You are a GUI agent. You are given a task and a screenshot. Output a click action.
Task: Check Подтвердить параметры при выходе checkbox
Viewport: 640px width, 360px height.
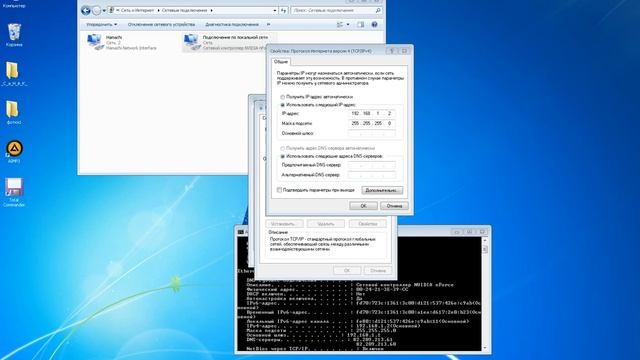click(x=280, y=190)
